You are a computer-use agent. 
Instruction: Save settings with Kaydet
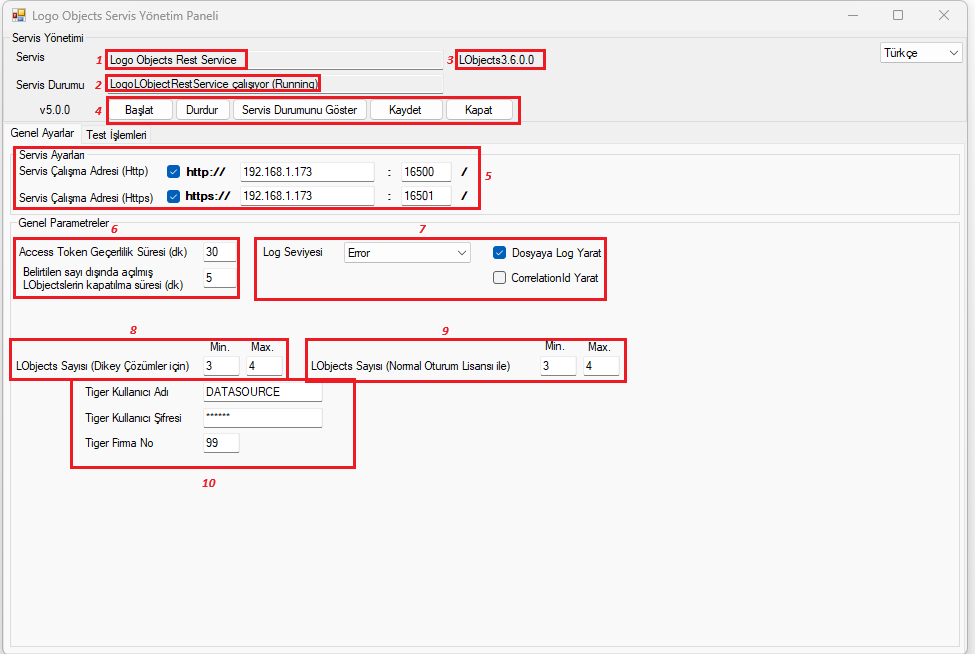click(405, 110)
